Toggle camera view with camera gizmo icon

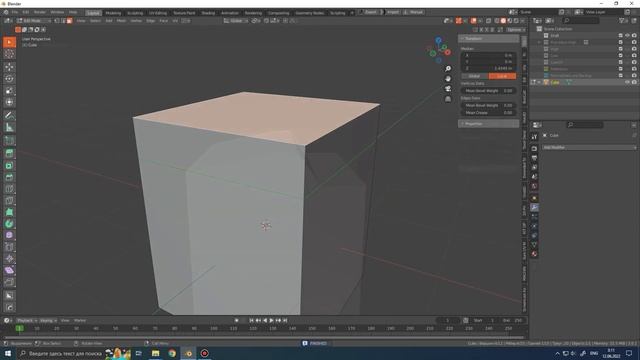(448, 89)
